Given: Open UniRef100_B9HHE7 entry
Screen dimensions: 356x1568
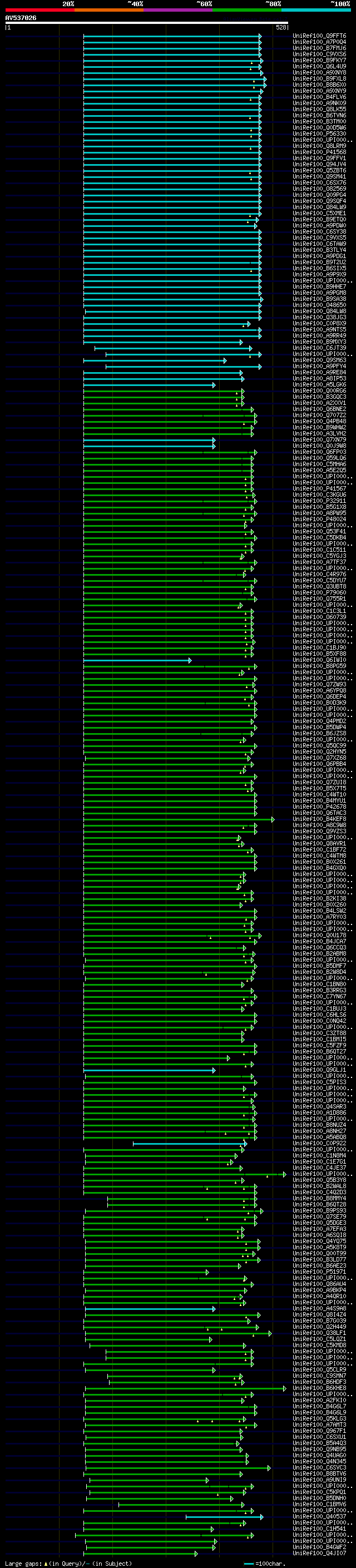Looking at the screenshot, I should [319, 286].
